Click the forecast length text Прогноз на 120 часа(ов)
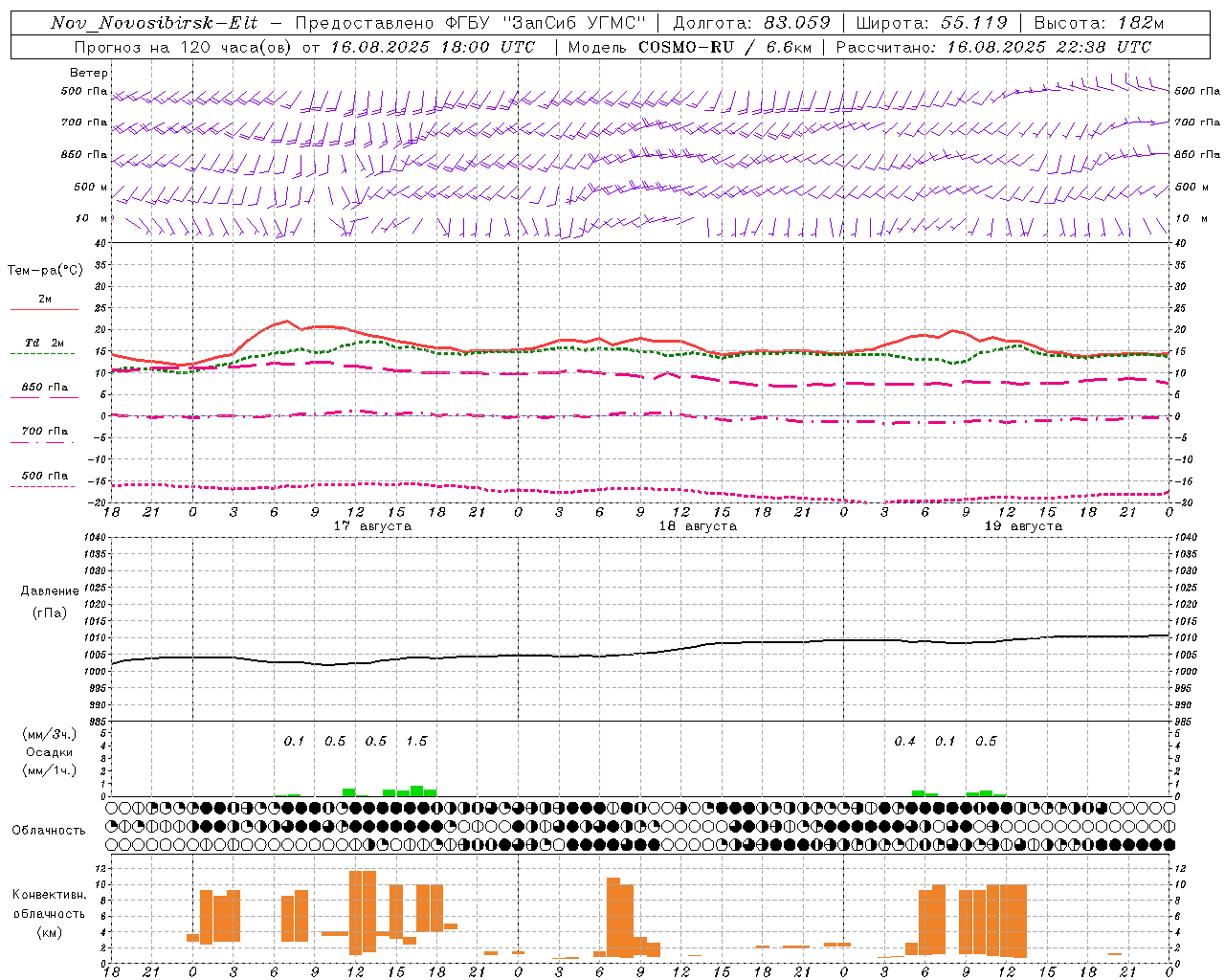The height and width of the screenshot is (980, 1225). click(x=184, y=47)
